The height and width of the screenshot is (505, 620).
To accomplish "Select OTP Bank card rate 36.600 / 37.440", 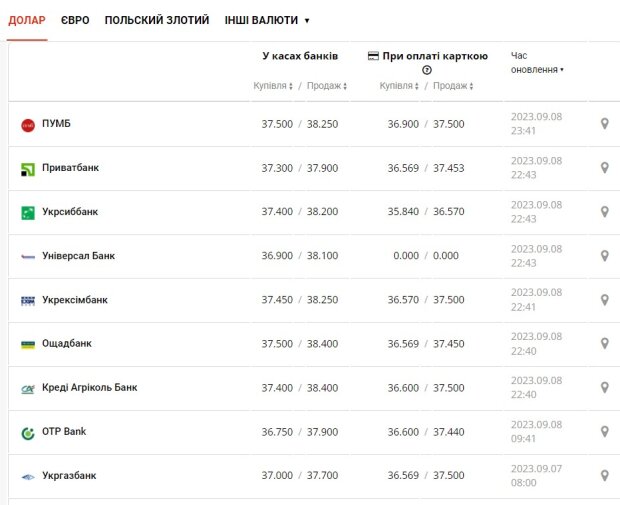I will pyautogui.click(x=426, y=432).
